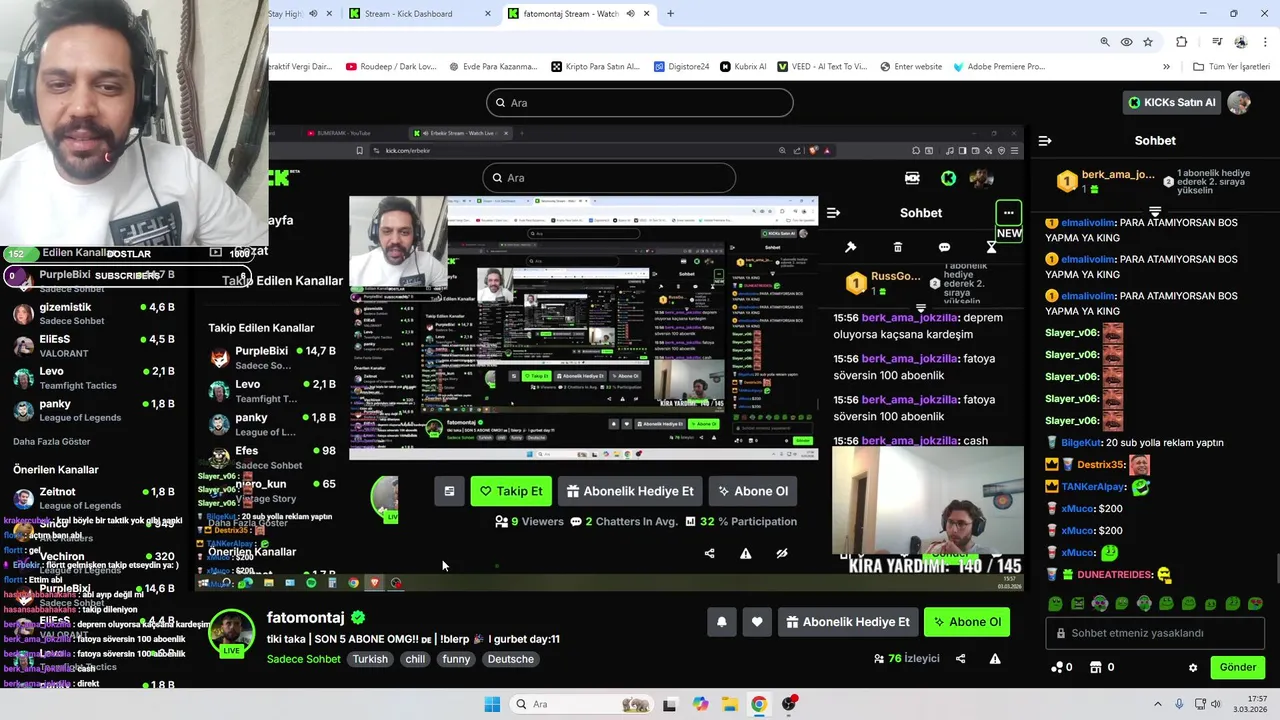Mute the fatomontaj Stream tab audio
1280x720 pixels.
click(x=630, y=14)
